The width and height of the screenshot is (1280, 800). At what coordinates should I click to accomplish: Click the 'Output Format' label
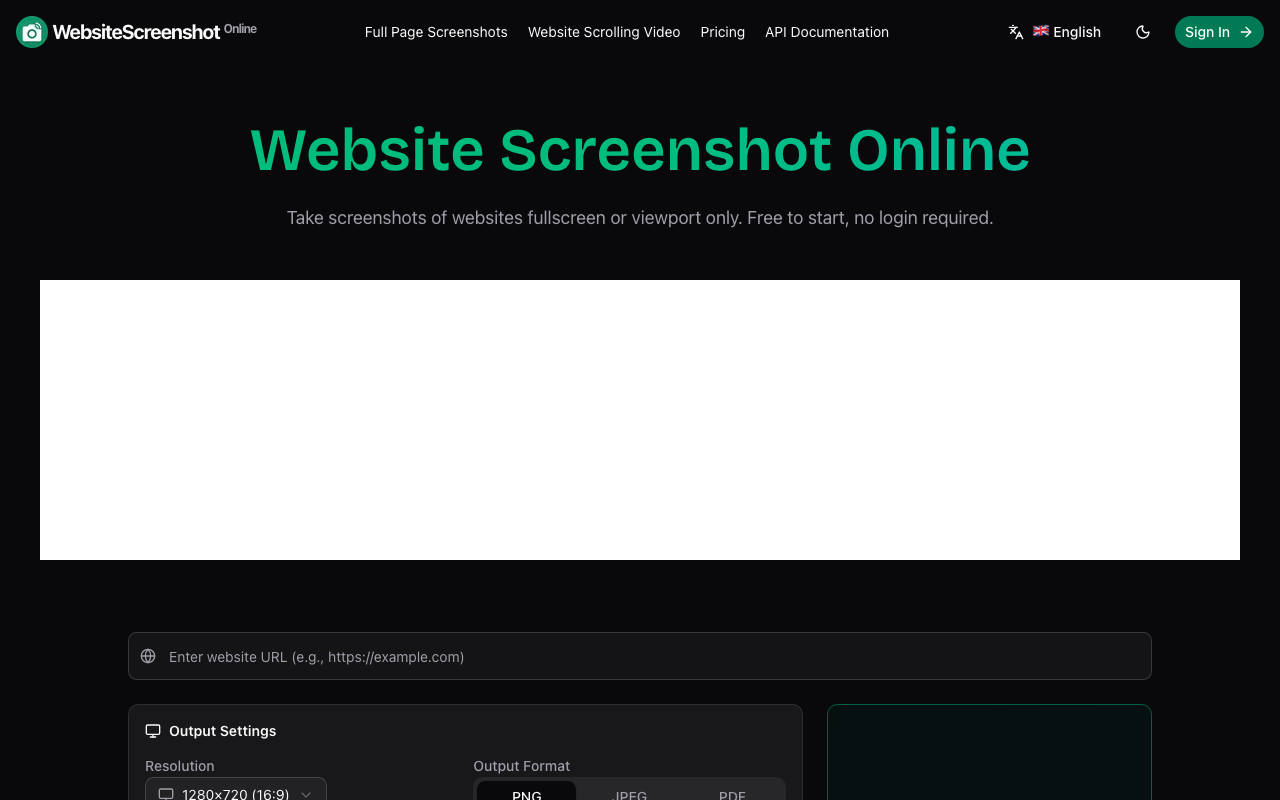pyautogui.click(x=522, y=766)
